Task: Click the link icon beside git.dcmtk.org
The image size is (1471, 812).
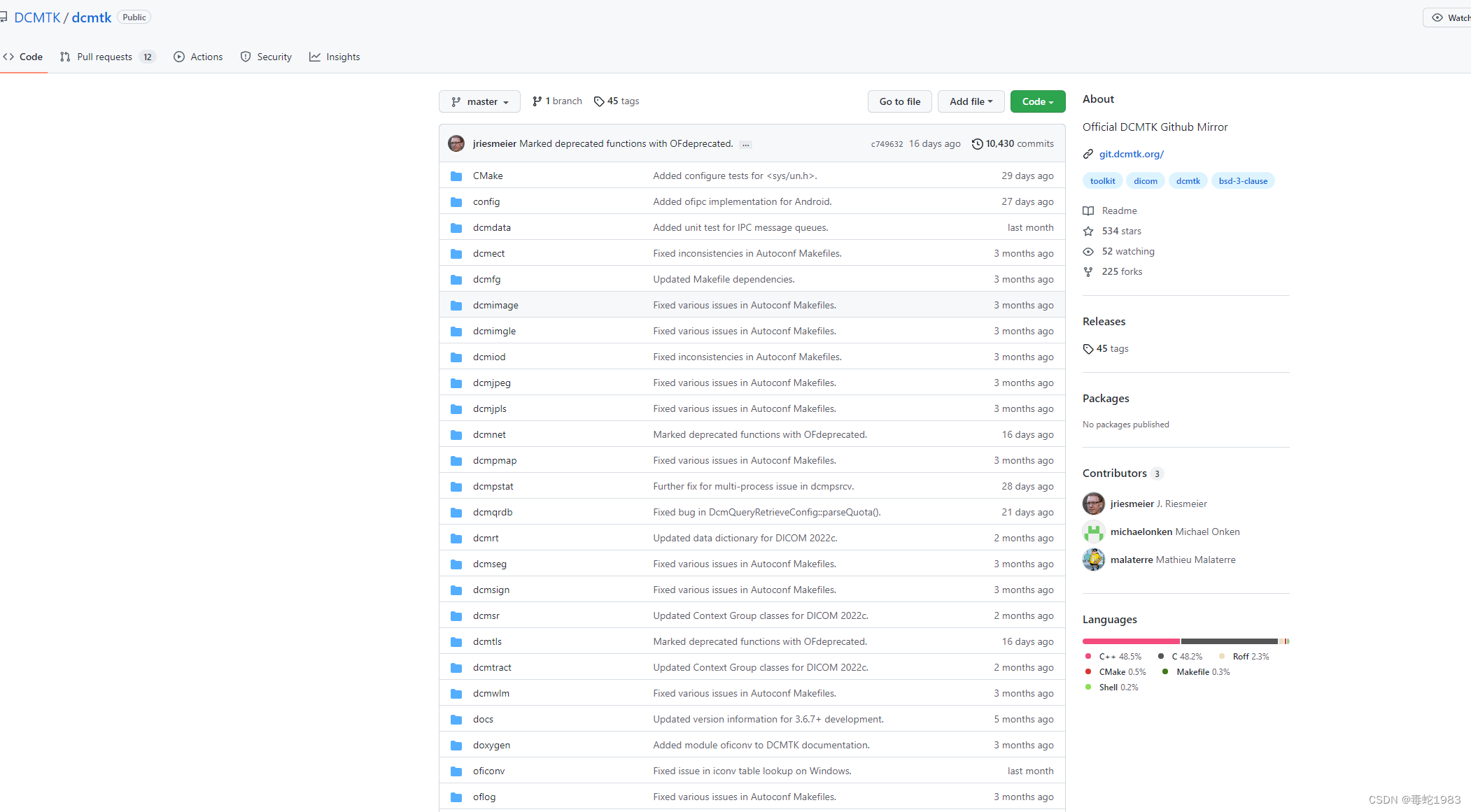Action: (x=1088, y=154)
